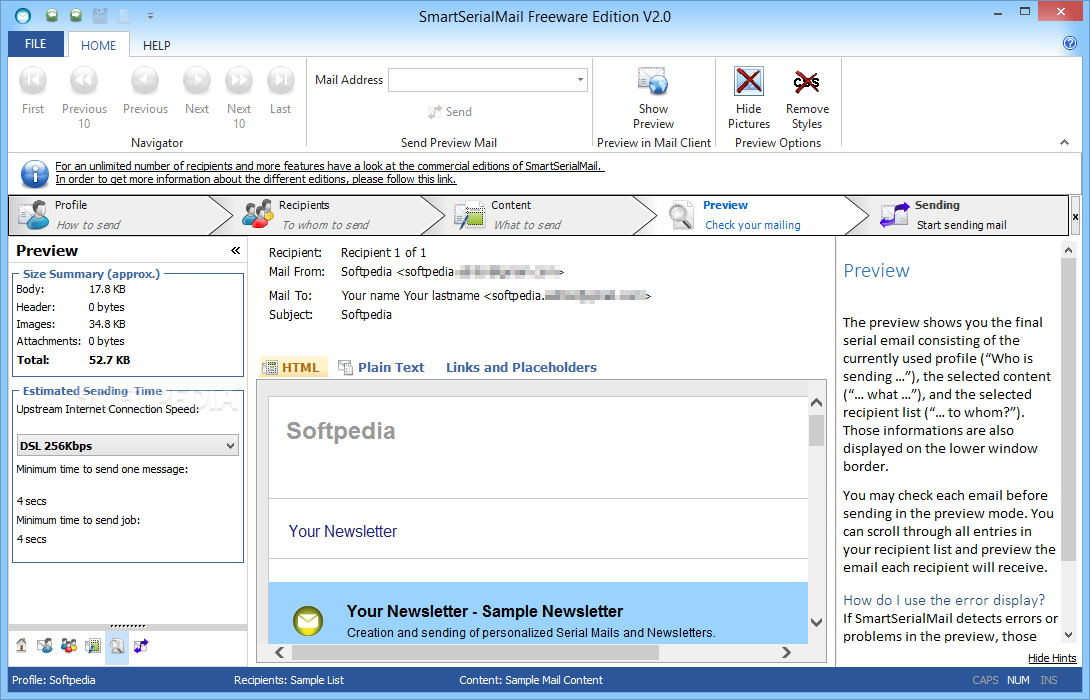Click the single Next navigator button

point(197,91)
